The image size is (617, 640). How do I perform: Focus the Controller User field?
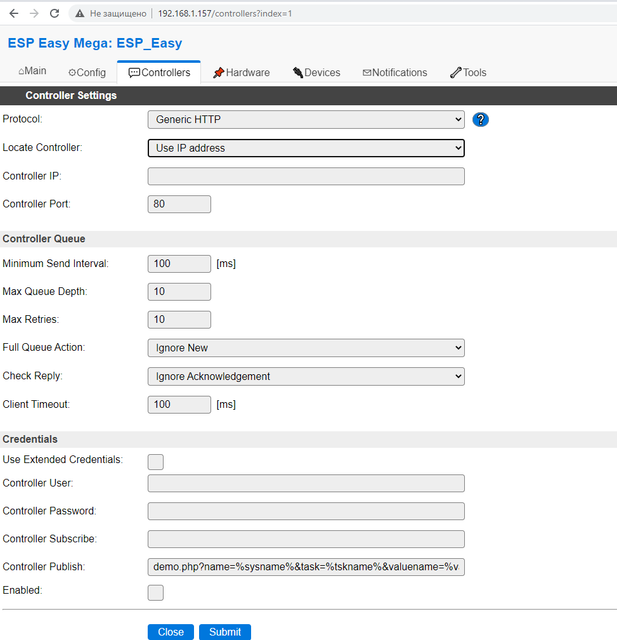pyautogui.click(x=306, y=483)
